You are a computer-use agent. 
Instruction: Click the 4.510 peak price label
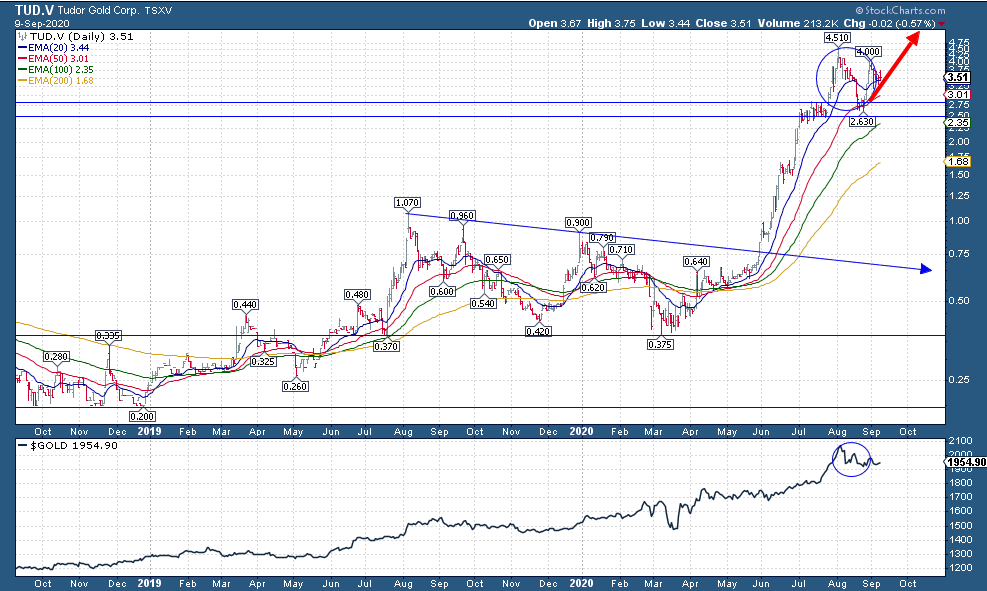click(x=837, y=38)
